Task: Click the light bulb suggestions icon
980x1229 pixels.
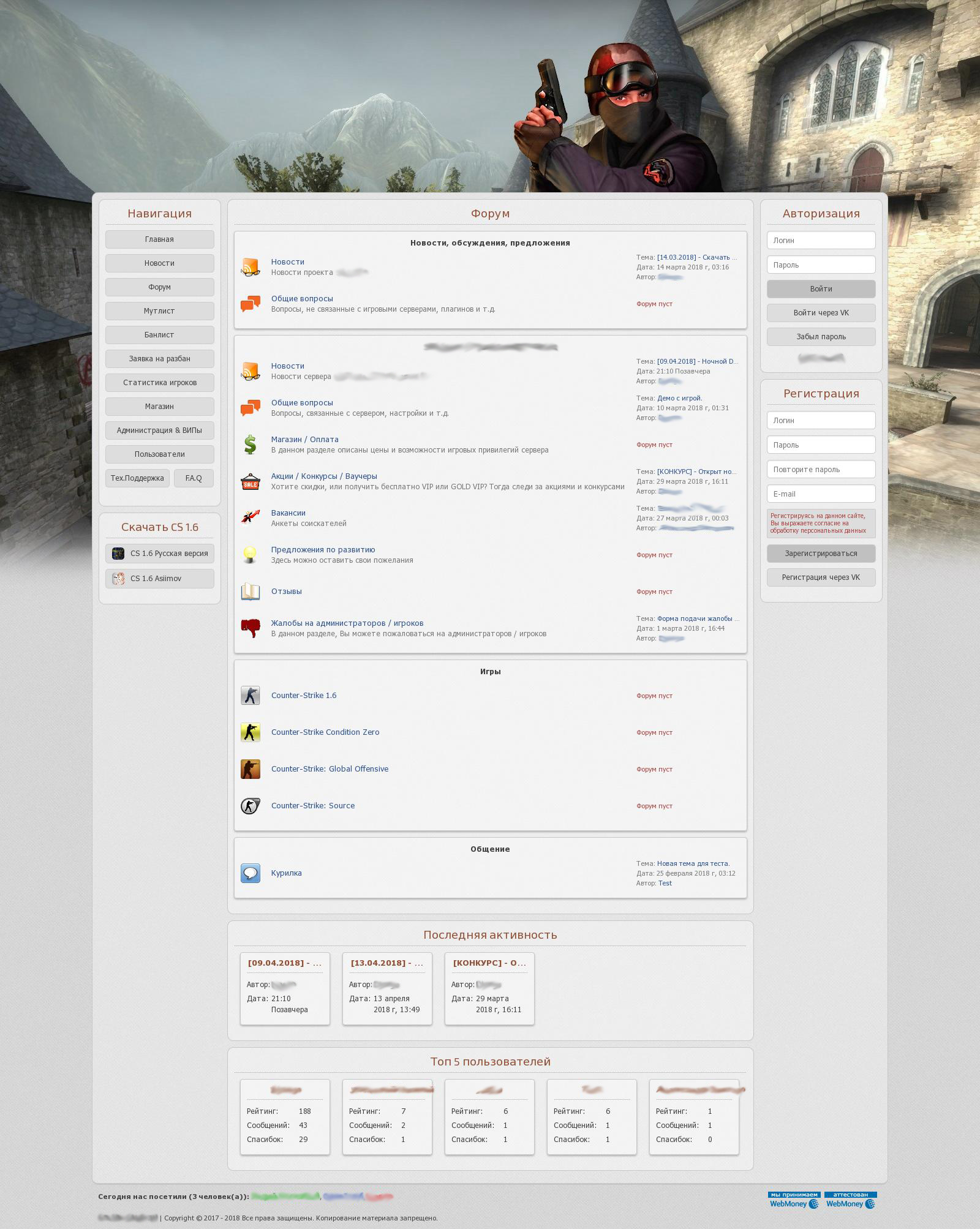Action: [251, 555]
